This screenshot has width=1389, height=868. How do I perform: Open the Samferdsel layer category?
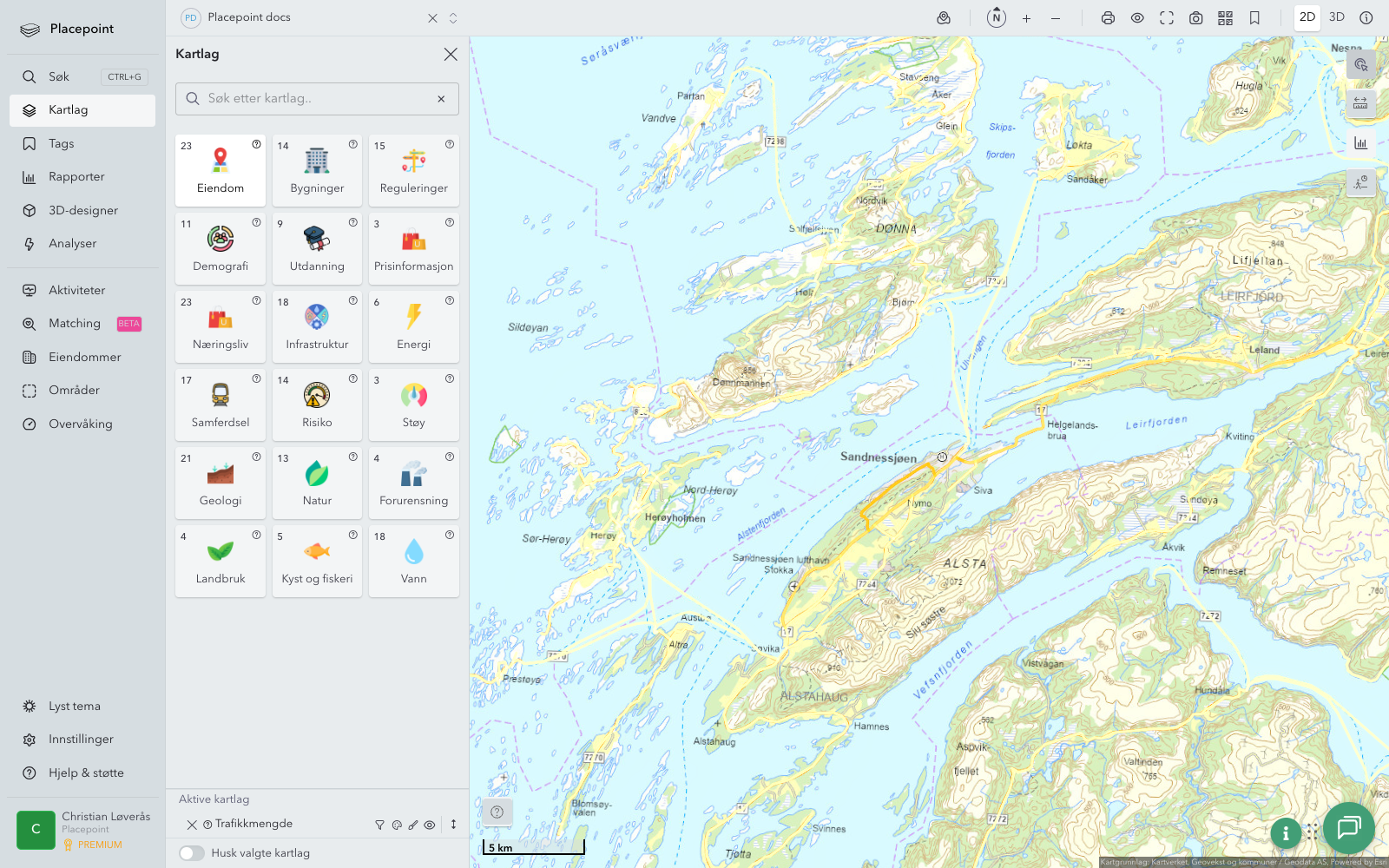pos(221,404)
